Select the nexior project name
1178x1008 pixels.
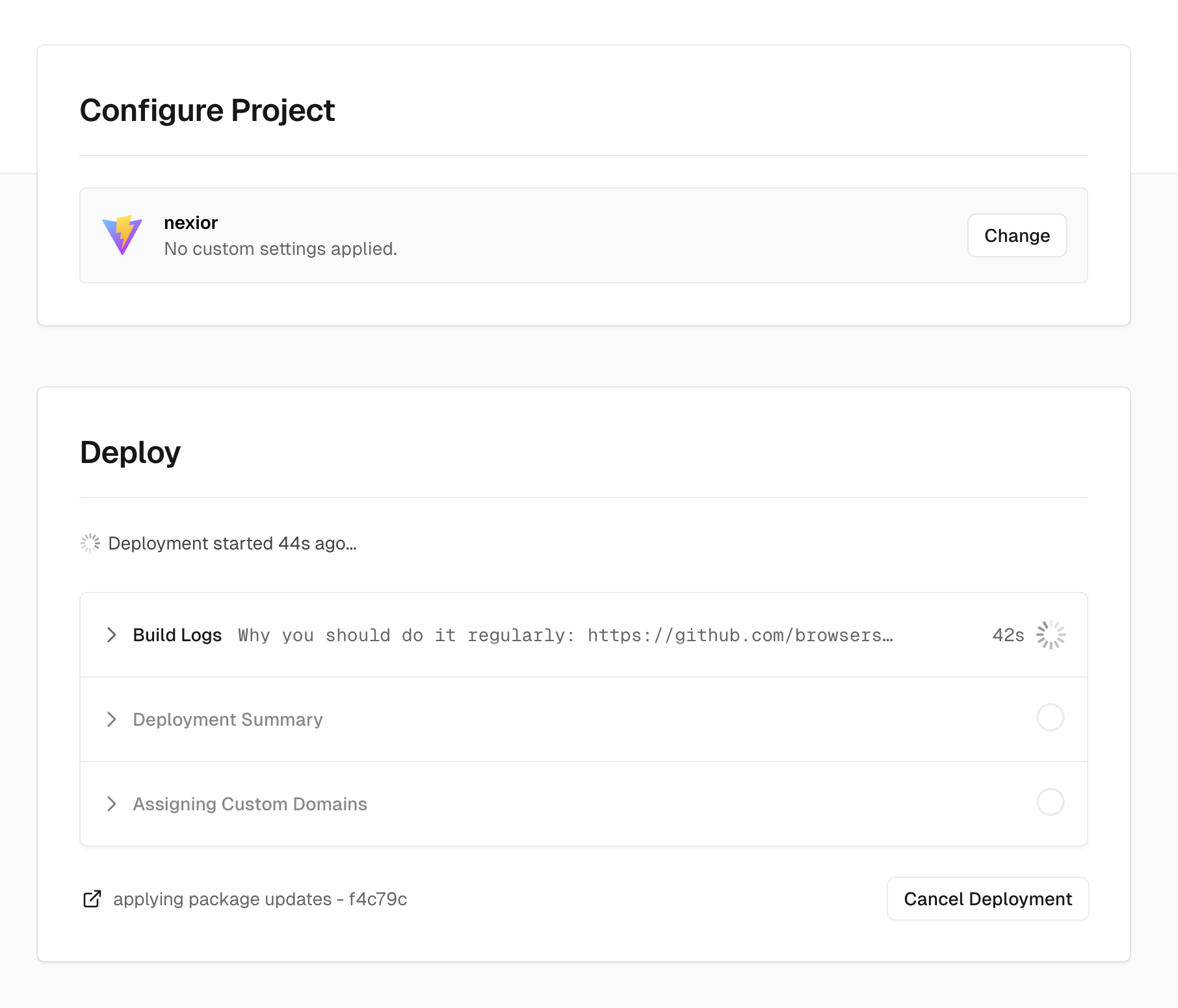coord(190,223)
